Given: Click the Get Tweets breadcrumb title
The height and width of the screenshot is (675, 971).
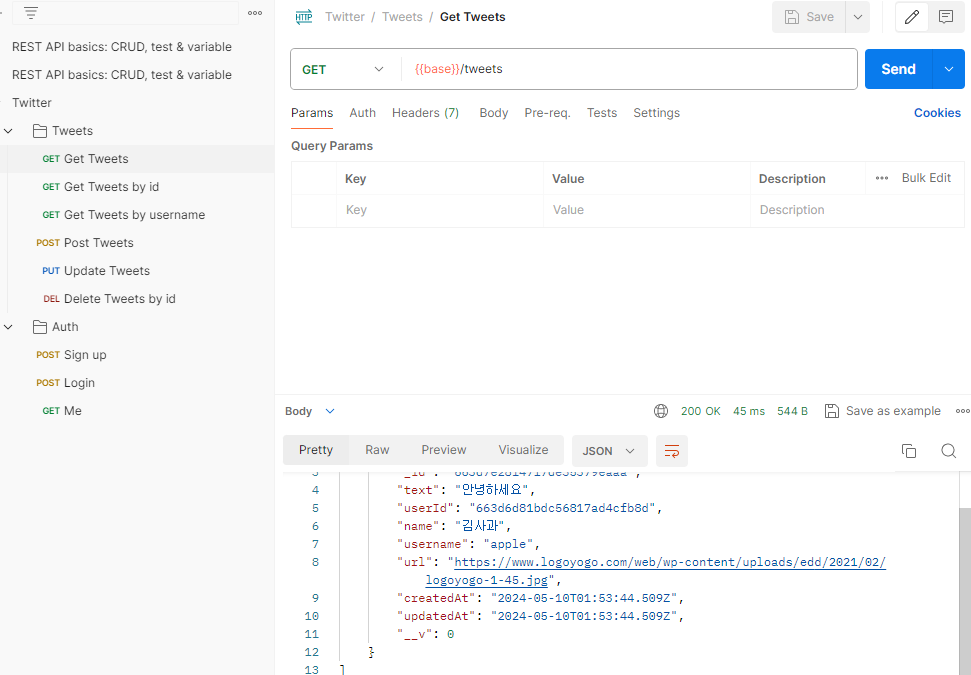Looking at the screenshot, I should (x=472, y=17).
